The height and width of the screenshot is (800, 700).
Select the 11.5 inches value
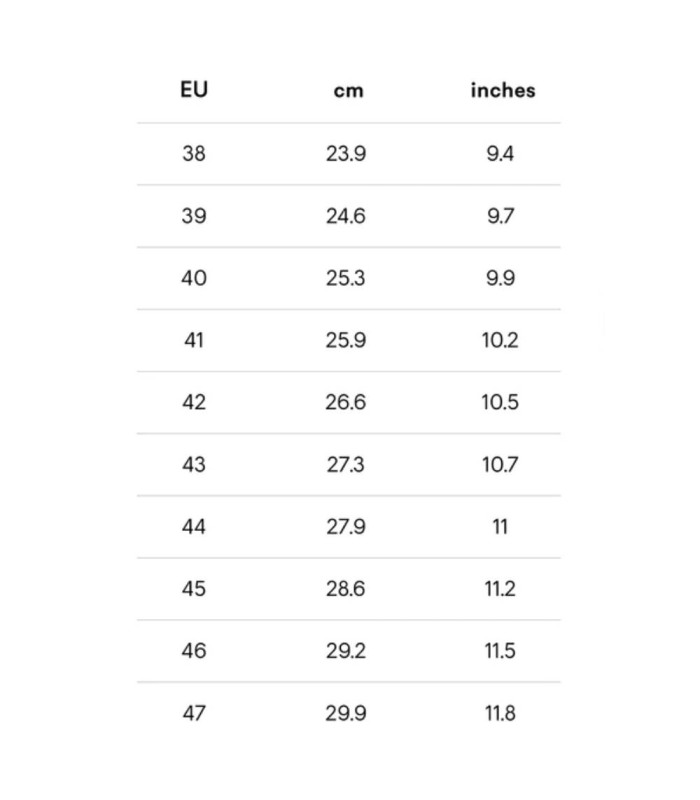coord(500,650)
